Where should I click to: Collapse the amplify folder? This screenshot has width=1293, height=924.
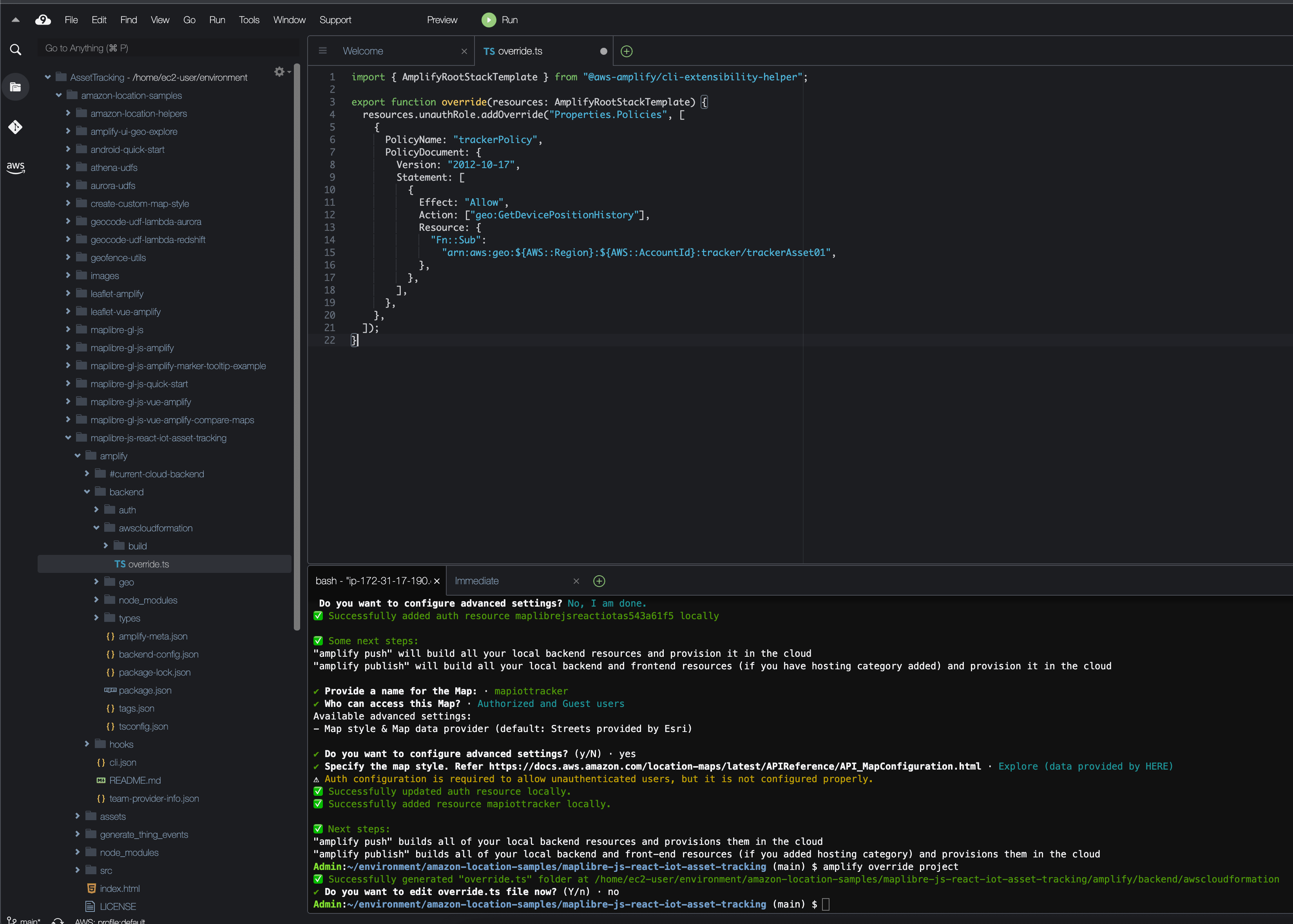(x=77, y=456)
